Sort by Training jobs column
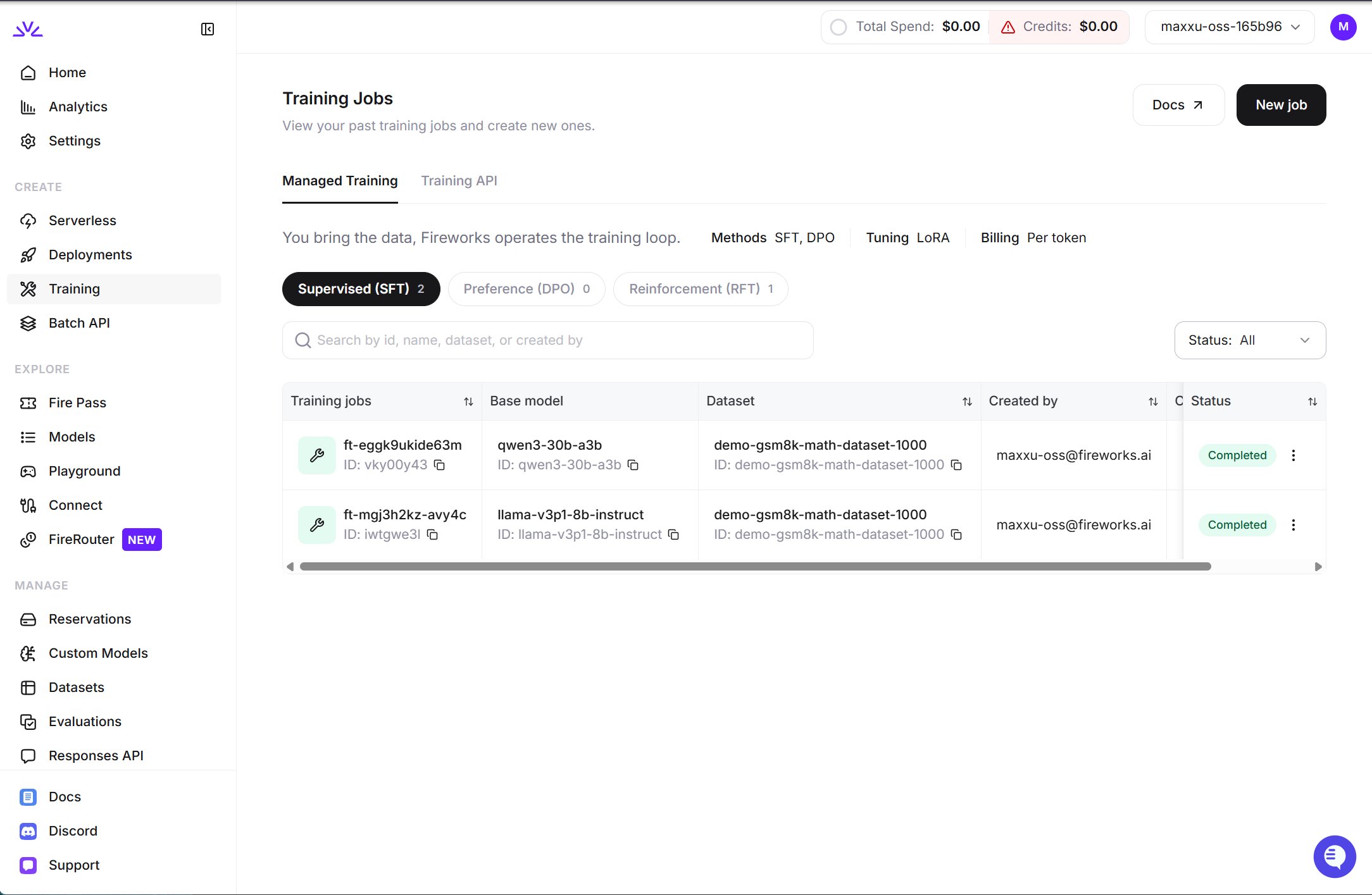The width and height of the screenshot is (1372, 895). [468, 402]
